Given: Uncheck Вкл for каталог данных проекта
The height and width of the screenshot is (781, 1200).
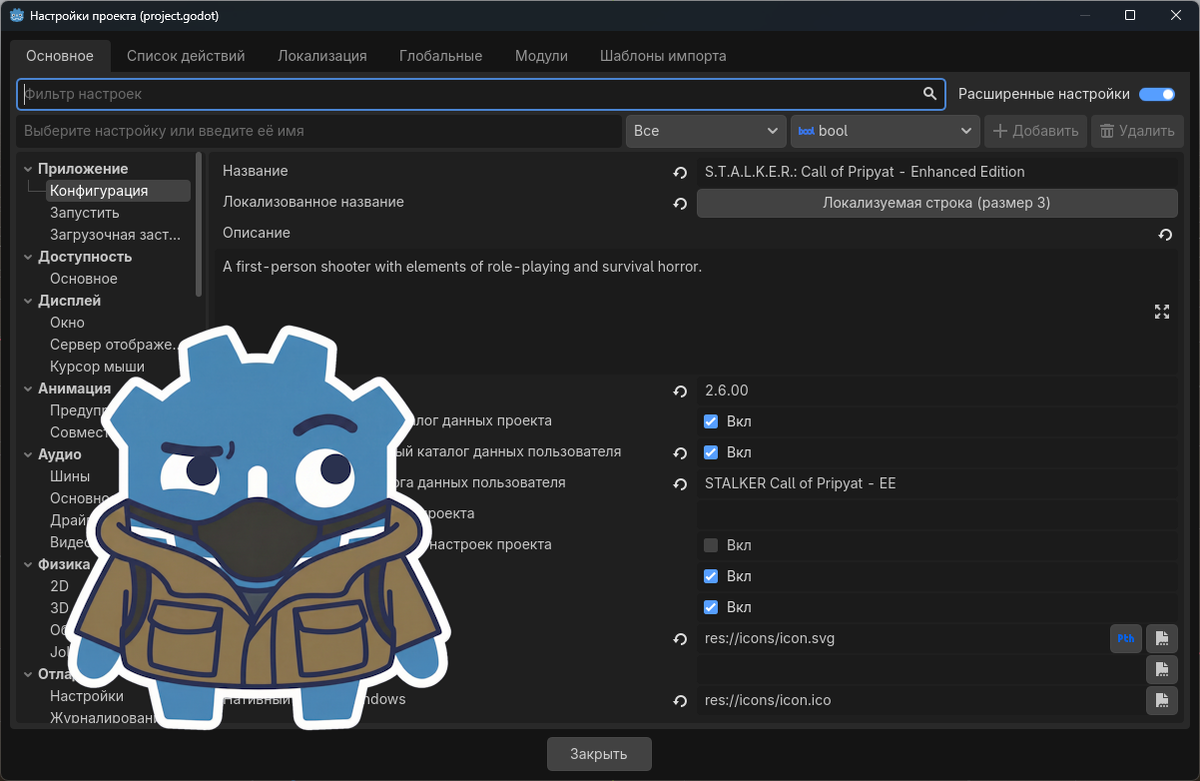Looking at the screenshot, I should coord(711,421).
